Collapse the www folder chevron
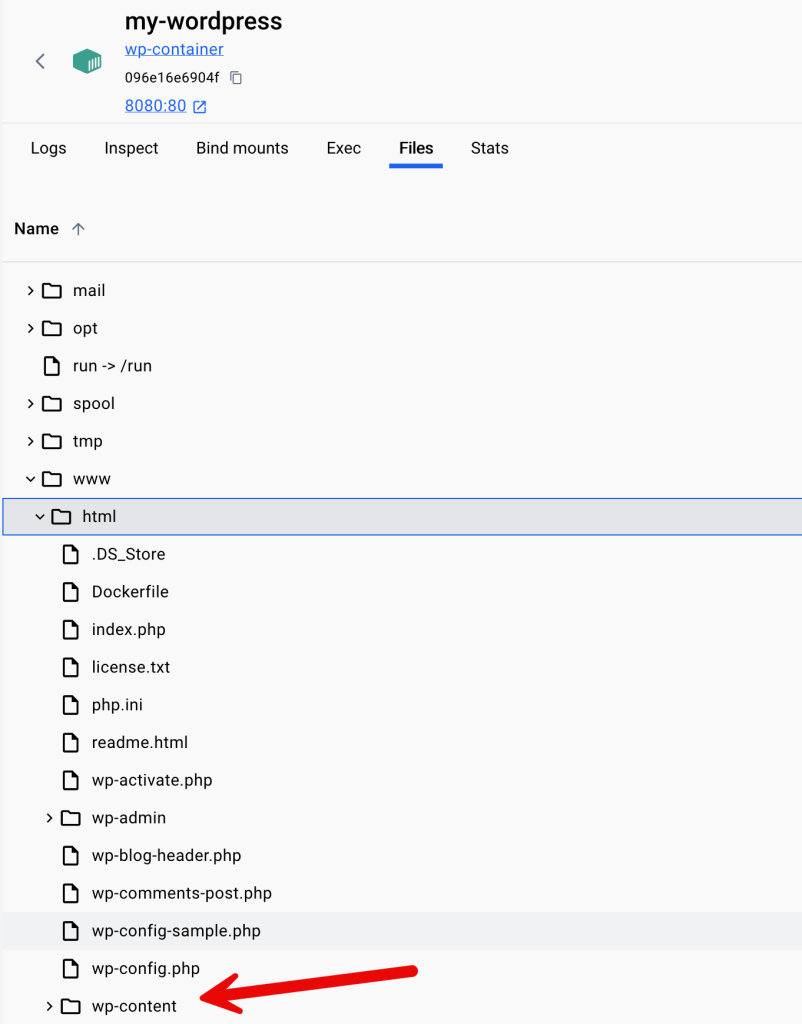 click(x=30, y=479)
